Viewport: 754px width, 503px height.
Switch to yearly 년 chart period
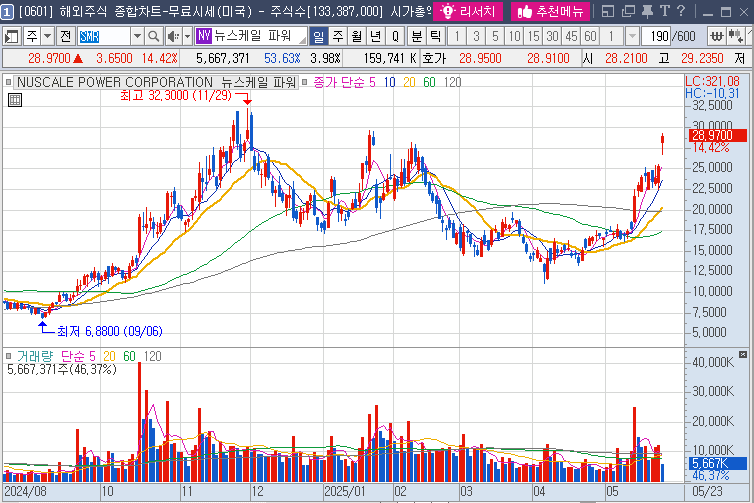[376, 36]
